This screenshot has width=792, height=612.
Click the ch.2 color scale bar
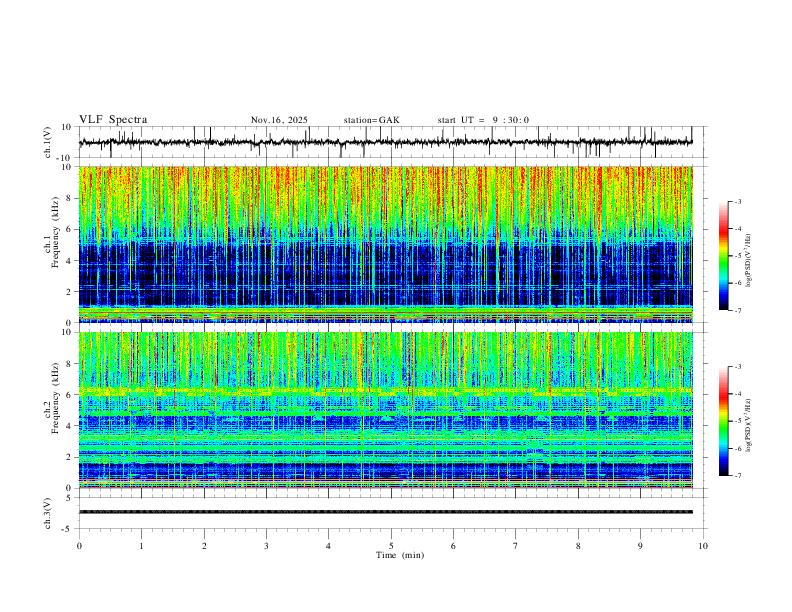(724, 421)
